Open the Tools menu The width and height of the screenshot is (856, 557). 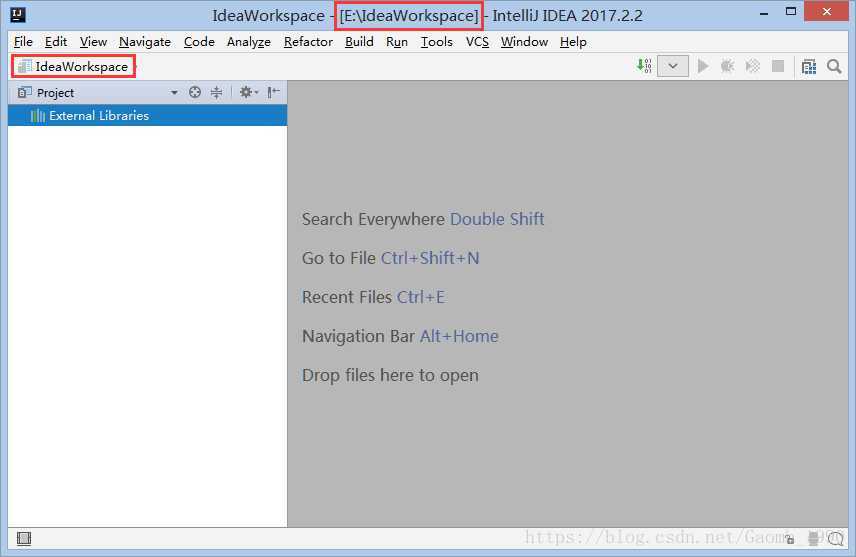[436, 42]
